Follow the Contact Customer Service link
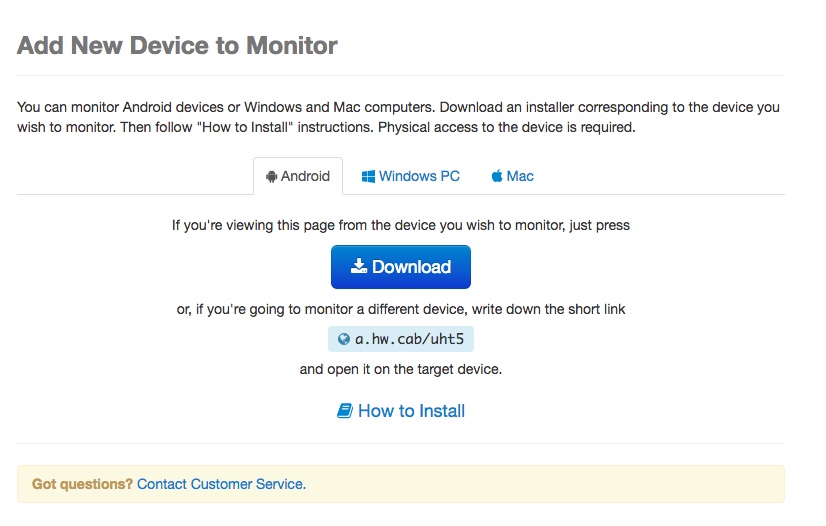 pyautogui.click(x=221, y=484)
